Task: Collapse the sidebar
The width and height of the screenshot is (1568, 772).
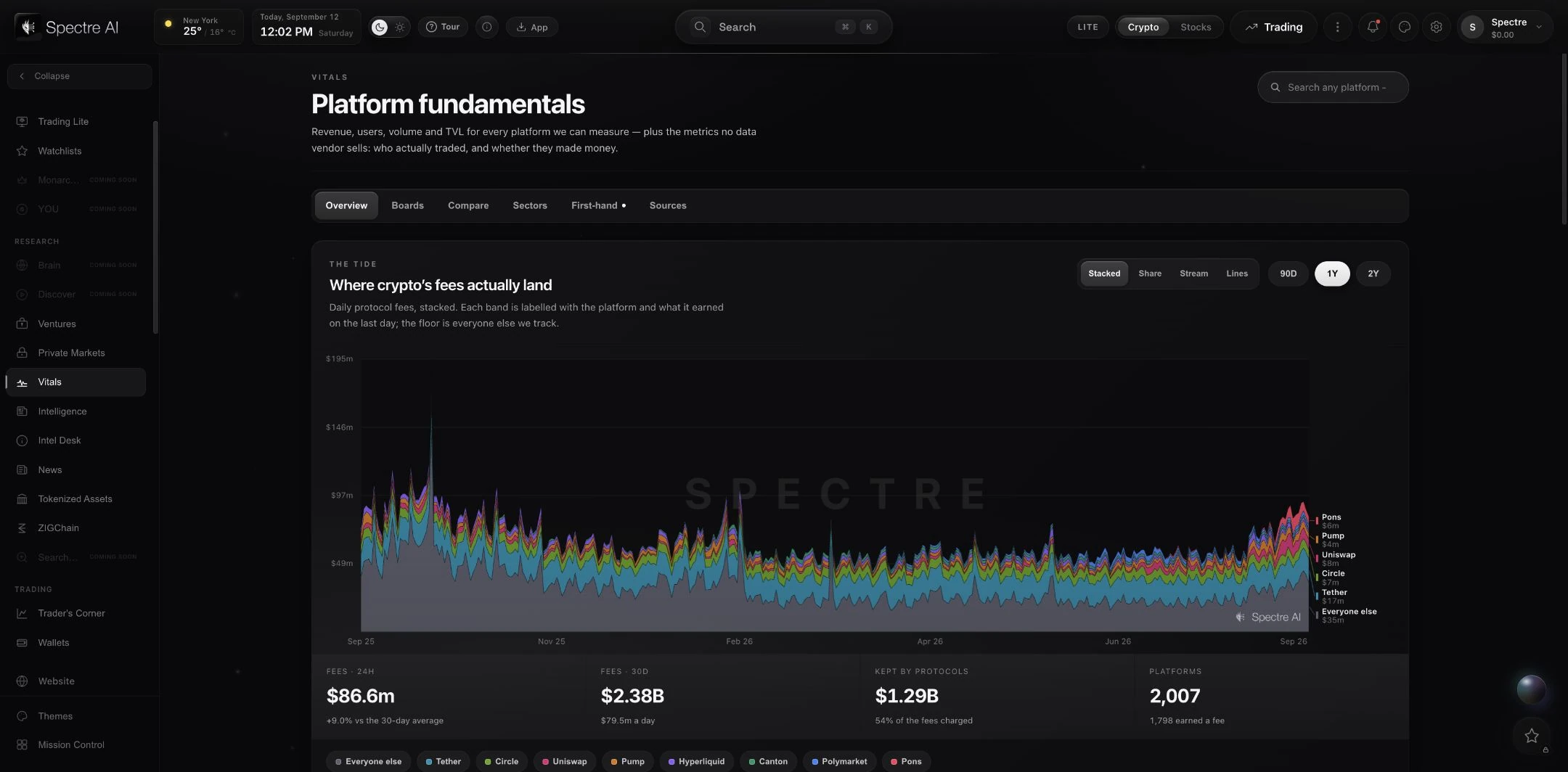Action: tap(79, 76)
